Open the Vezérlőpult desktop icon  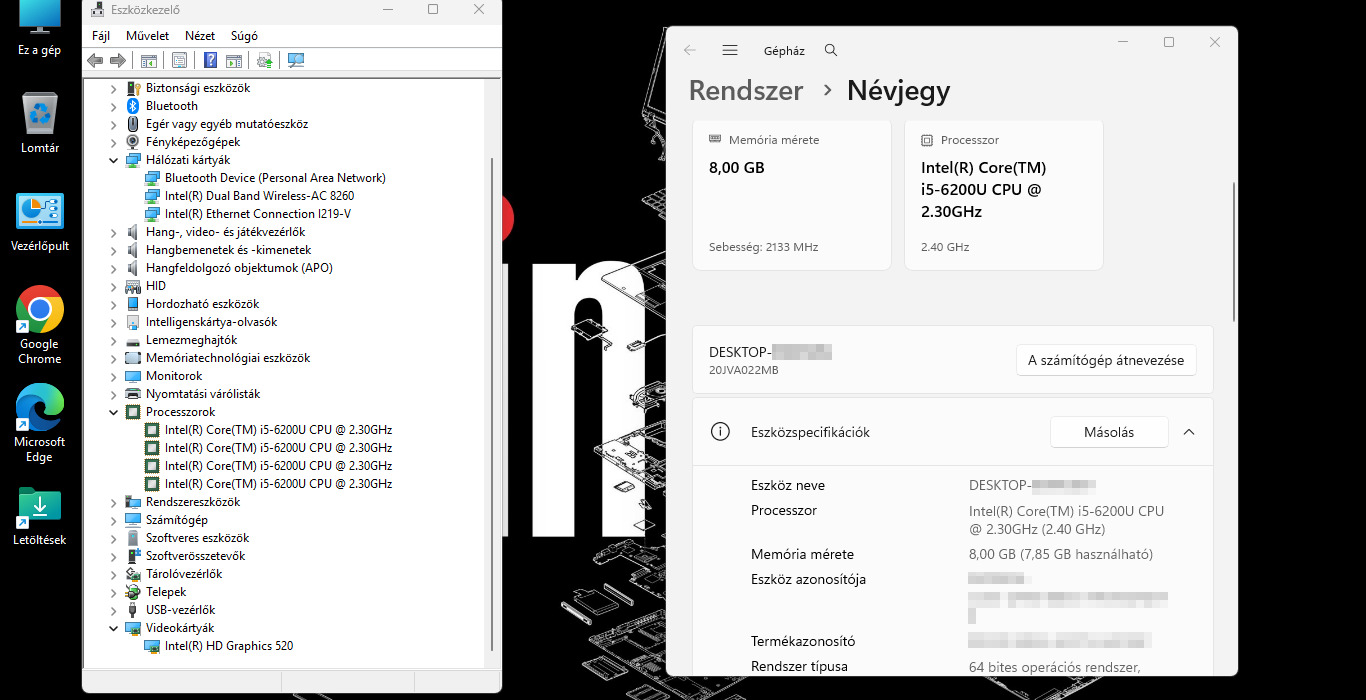40,221
